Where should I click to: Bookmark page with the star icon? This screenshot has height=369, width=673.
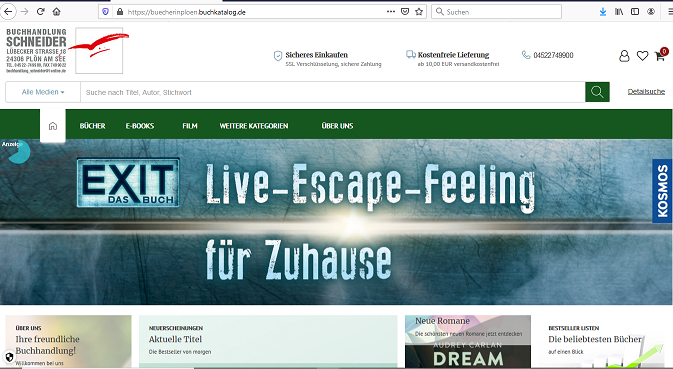tap(419, 12)
